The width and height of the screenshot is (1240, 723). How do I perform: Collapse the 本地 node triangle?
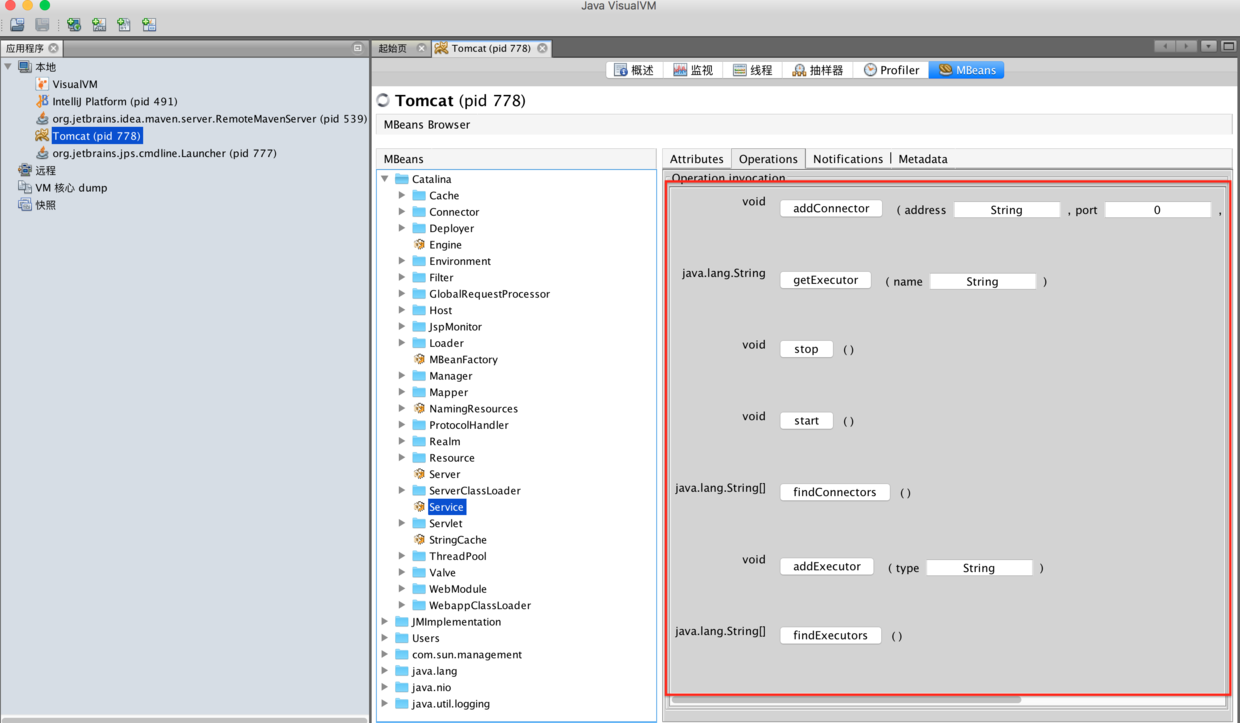9,67
